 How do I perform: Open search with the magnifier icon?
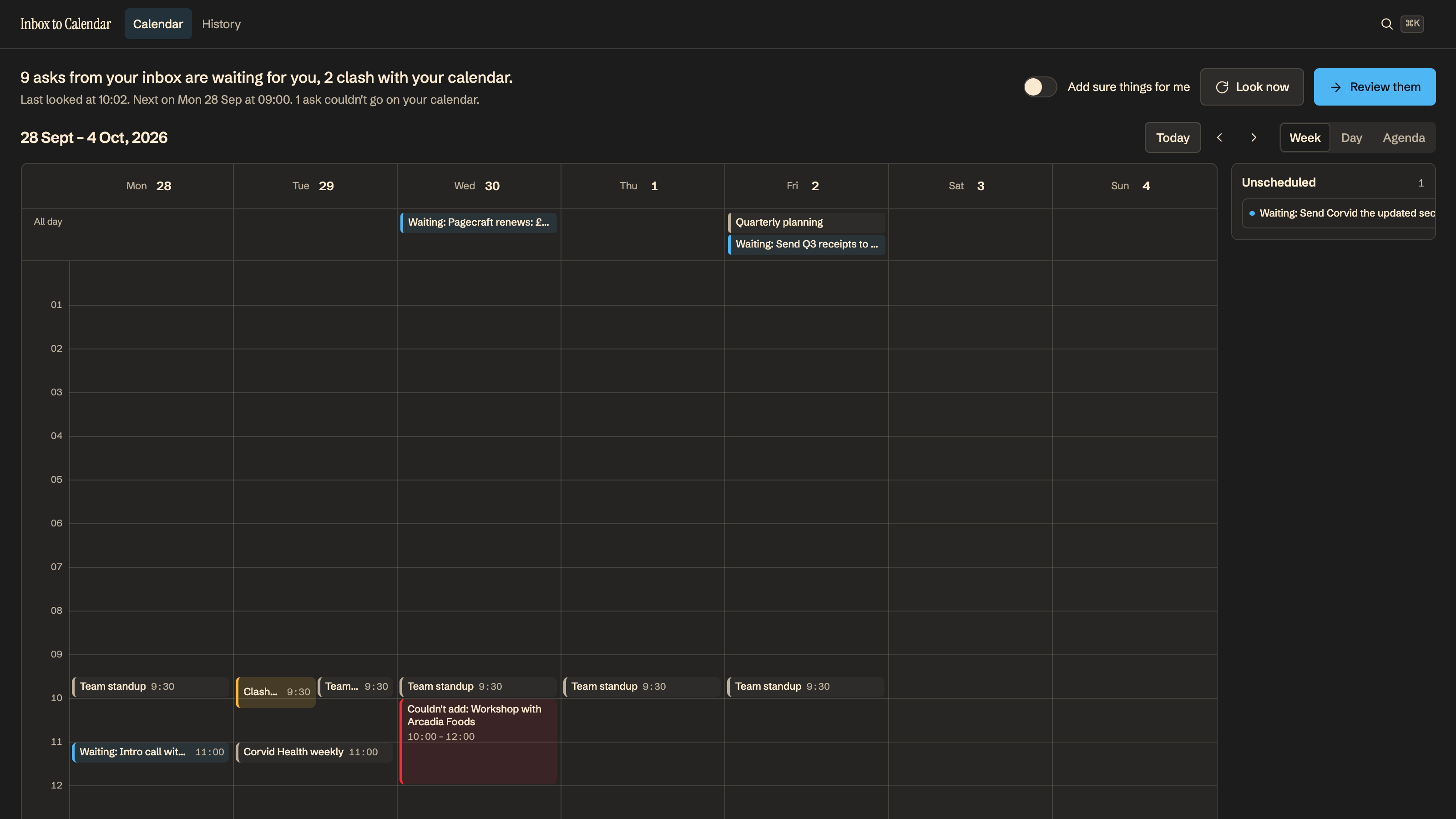[1386, 24]
